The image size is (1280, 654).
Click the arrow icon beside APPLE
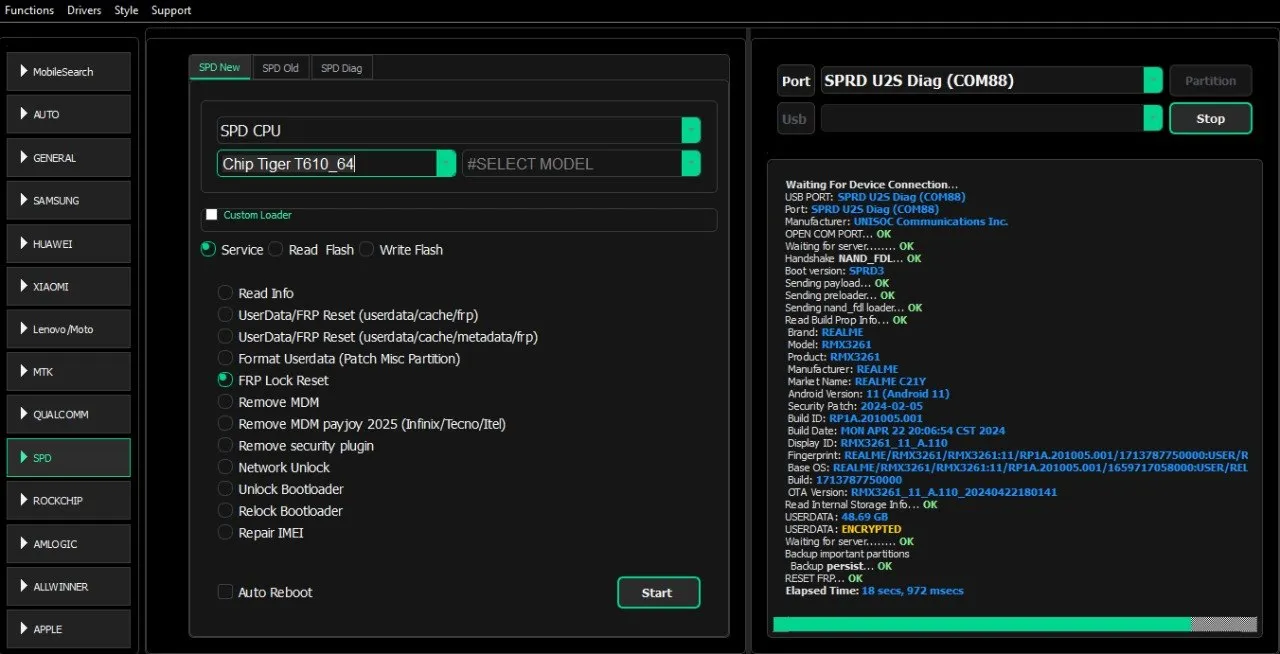[24, 628]
